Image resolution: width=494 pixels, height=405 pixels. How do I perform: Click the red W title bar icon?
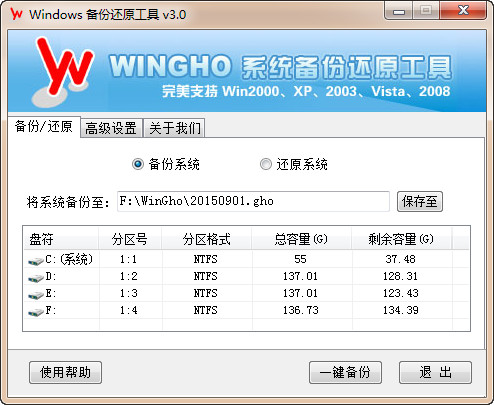coord(16,14)
